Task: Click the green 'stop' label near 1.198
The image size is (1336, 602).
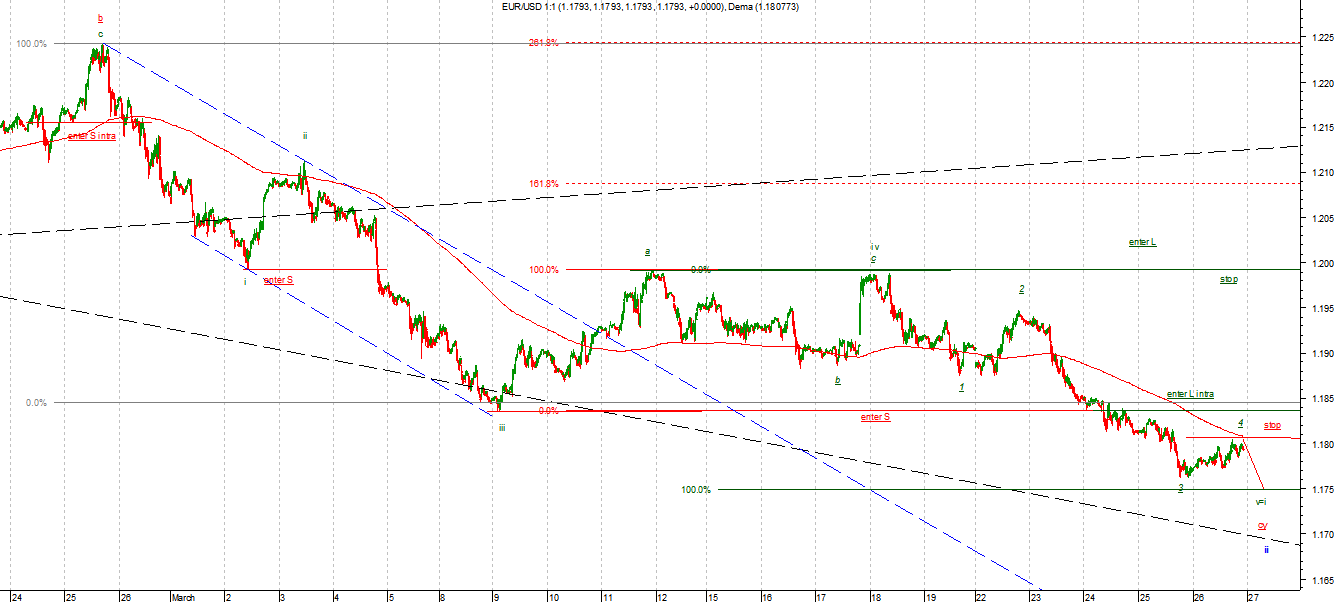Action: [1228, 279]
